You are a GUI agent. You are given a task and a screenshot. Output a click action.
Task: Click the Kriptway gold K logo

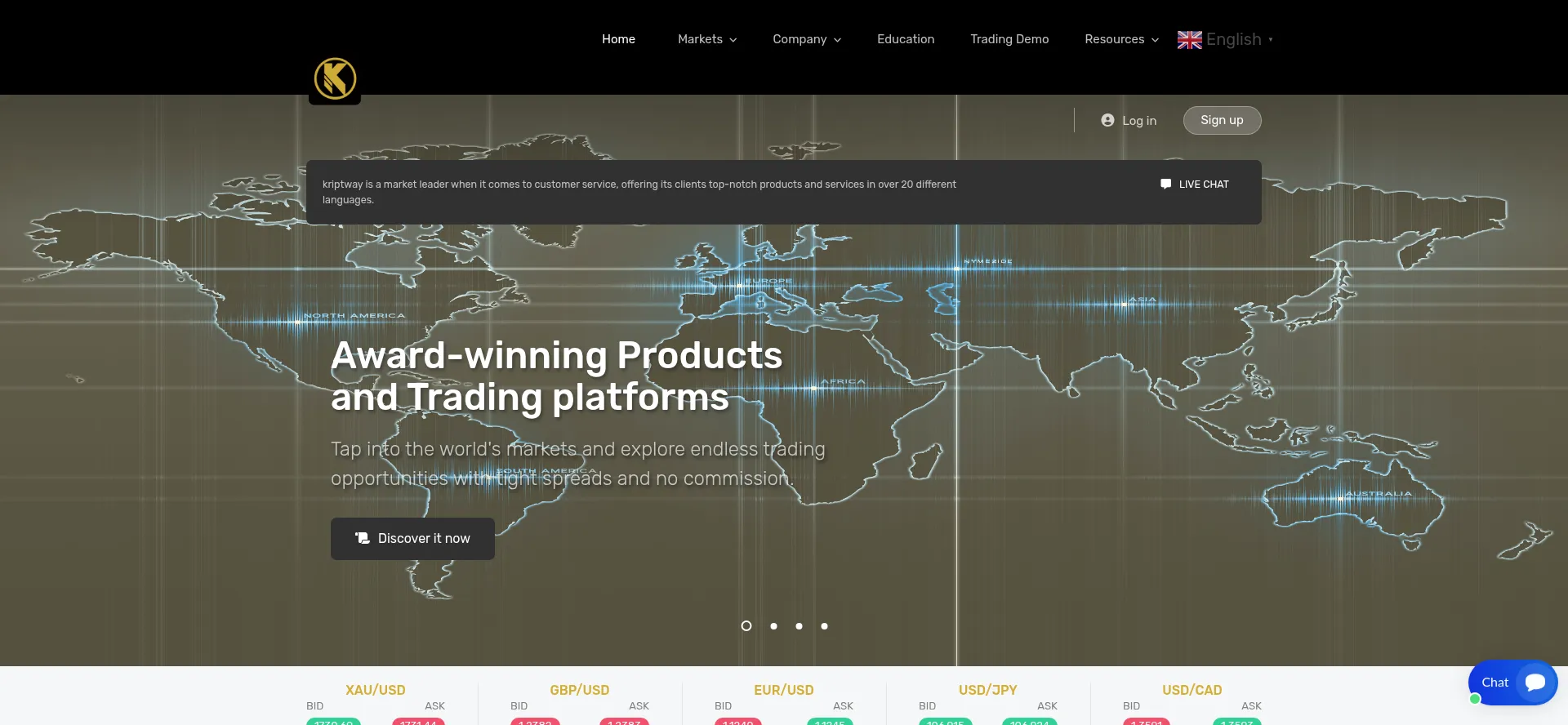[335, 79]
